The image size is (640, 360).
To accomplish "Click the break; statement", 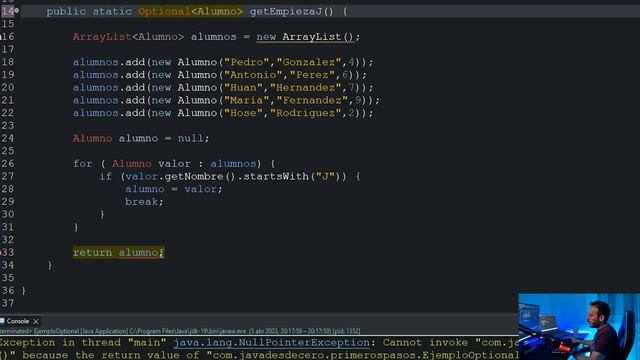I will [144, 202].
